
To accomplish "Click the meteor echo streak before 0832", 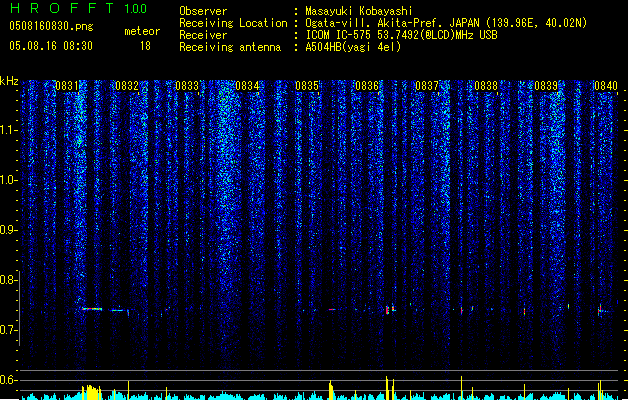I will 118,310.
